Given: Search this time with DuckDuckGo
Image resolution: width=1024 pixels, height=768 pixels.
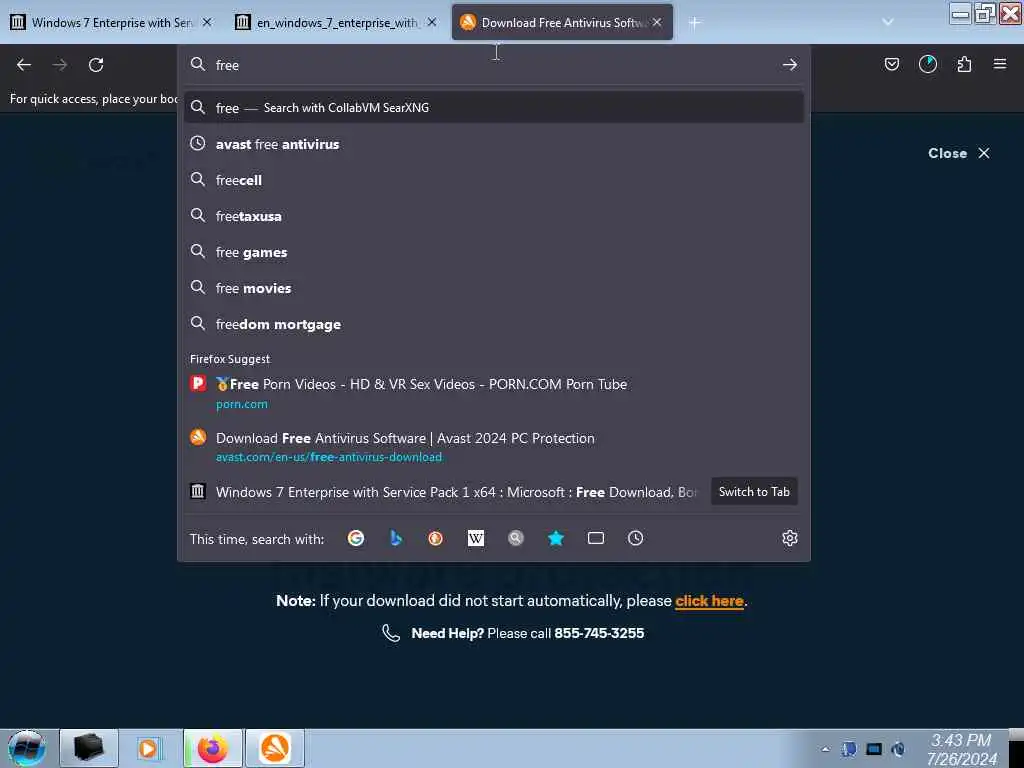Looking at the screenshot, I should point(436,538).
